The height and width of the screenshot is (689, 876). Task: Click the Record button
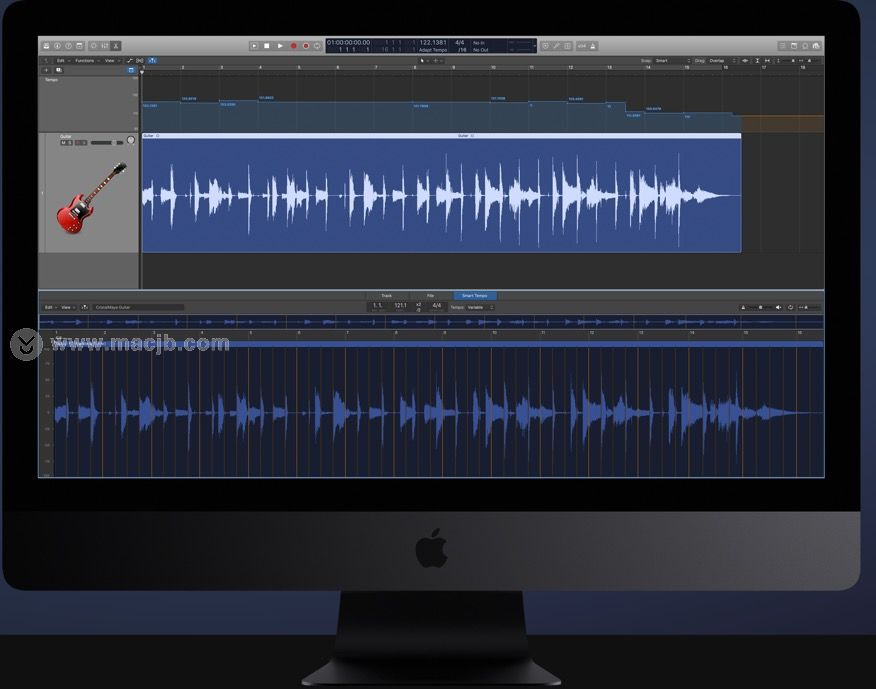tap(293, 46)
